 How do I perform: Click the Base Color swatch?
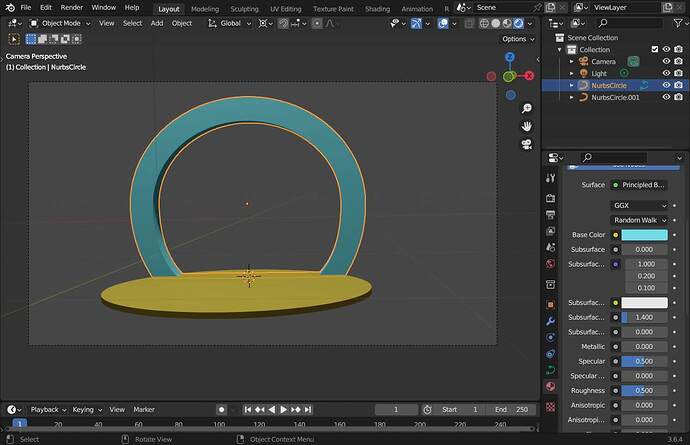pos(644,235)
